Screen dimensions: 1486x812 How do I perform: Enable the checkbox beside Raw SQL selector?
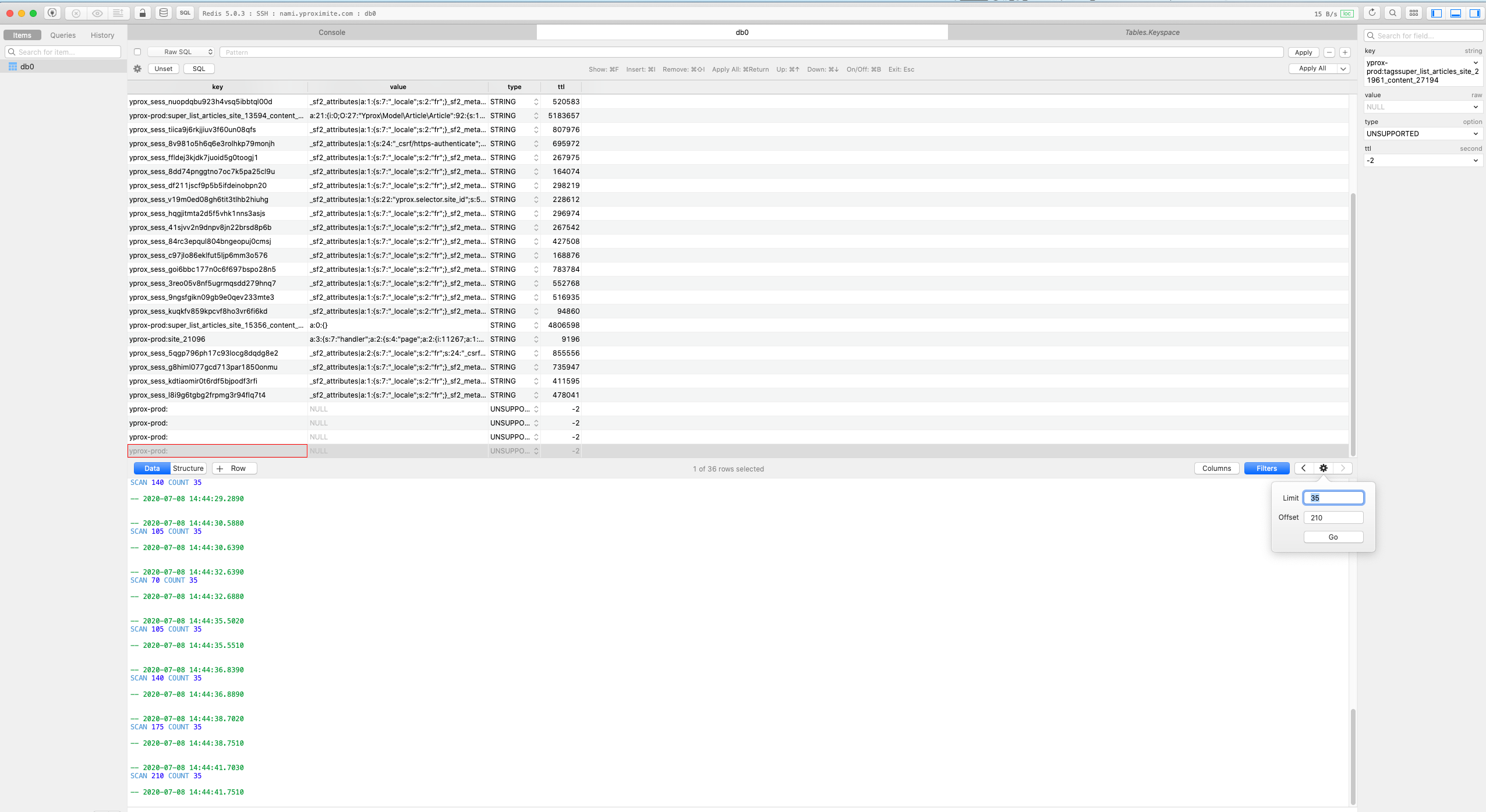tap(138, 52)
